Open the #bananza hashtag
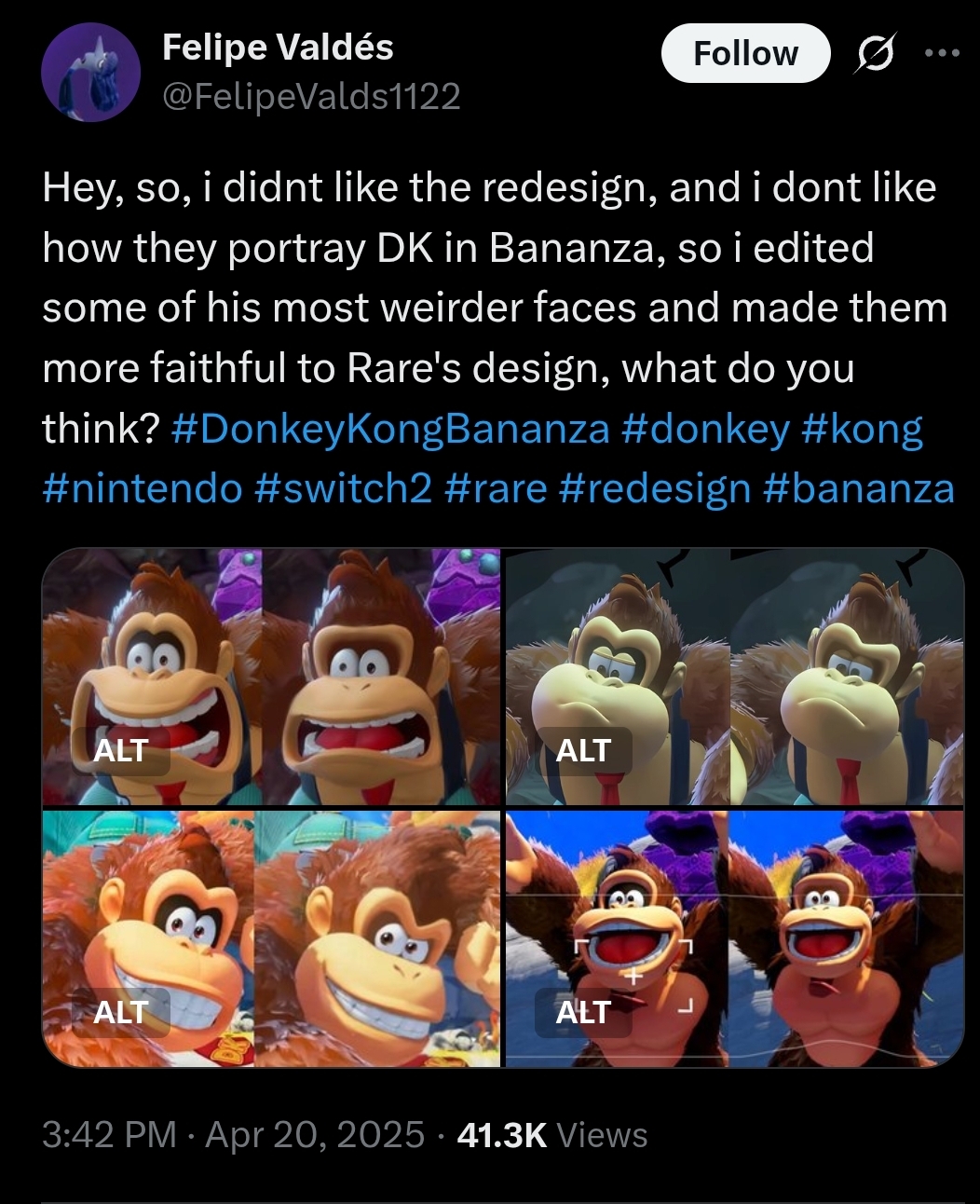 [859, 488]
